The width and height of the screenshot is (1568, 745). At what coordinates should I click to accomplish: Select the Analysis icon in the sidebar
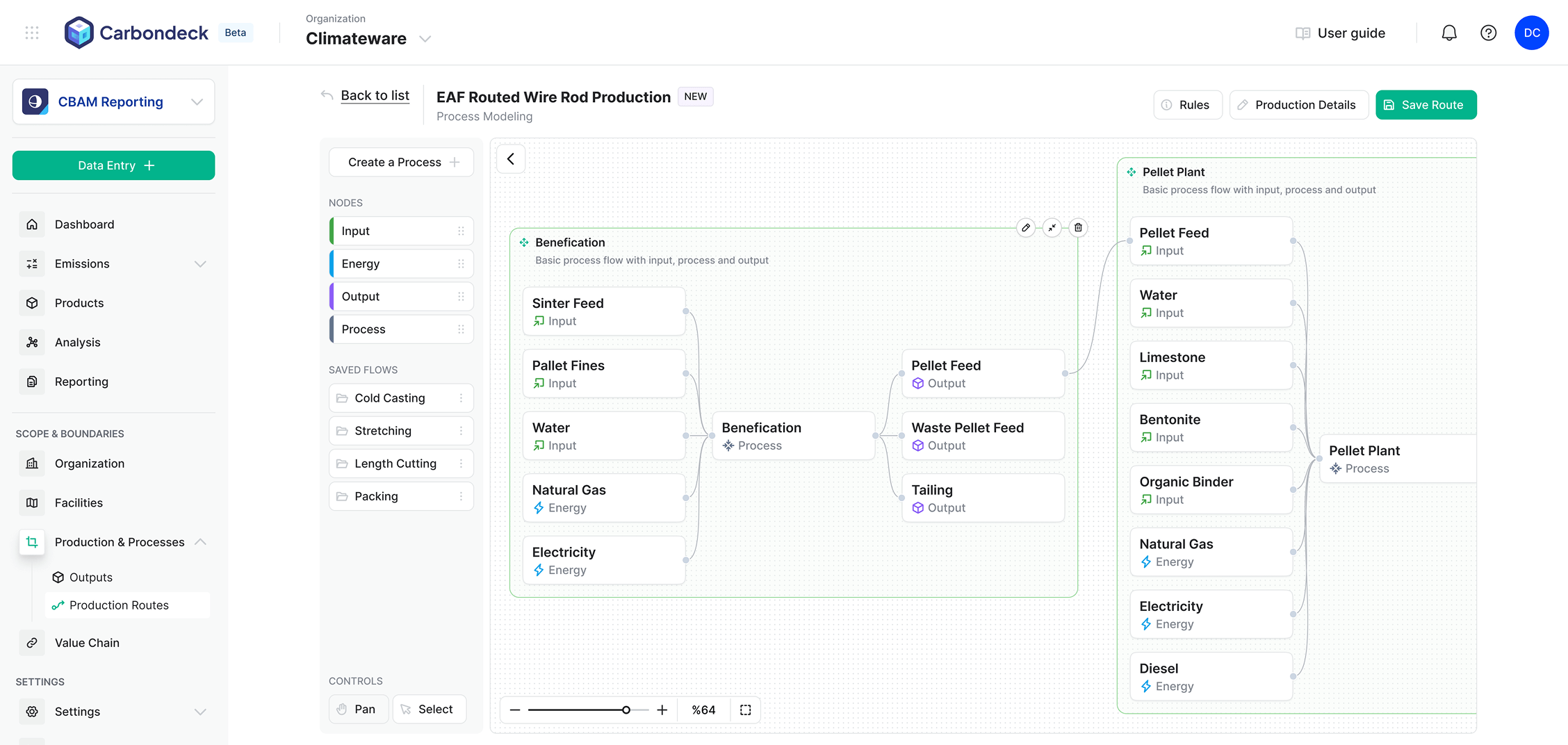click(x=31, y=342)
